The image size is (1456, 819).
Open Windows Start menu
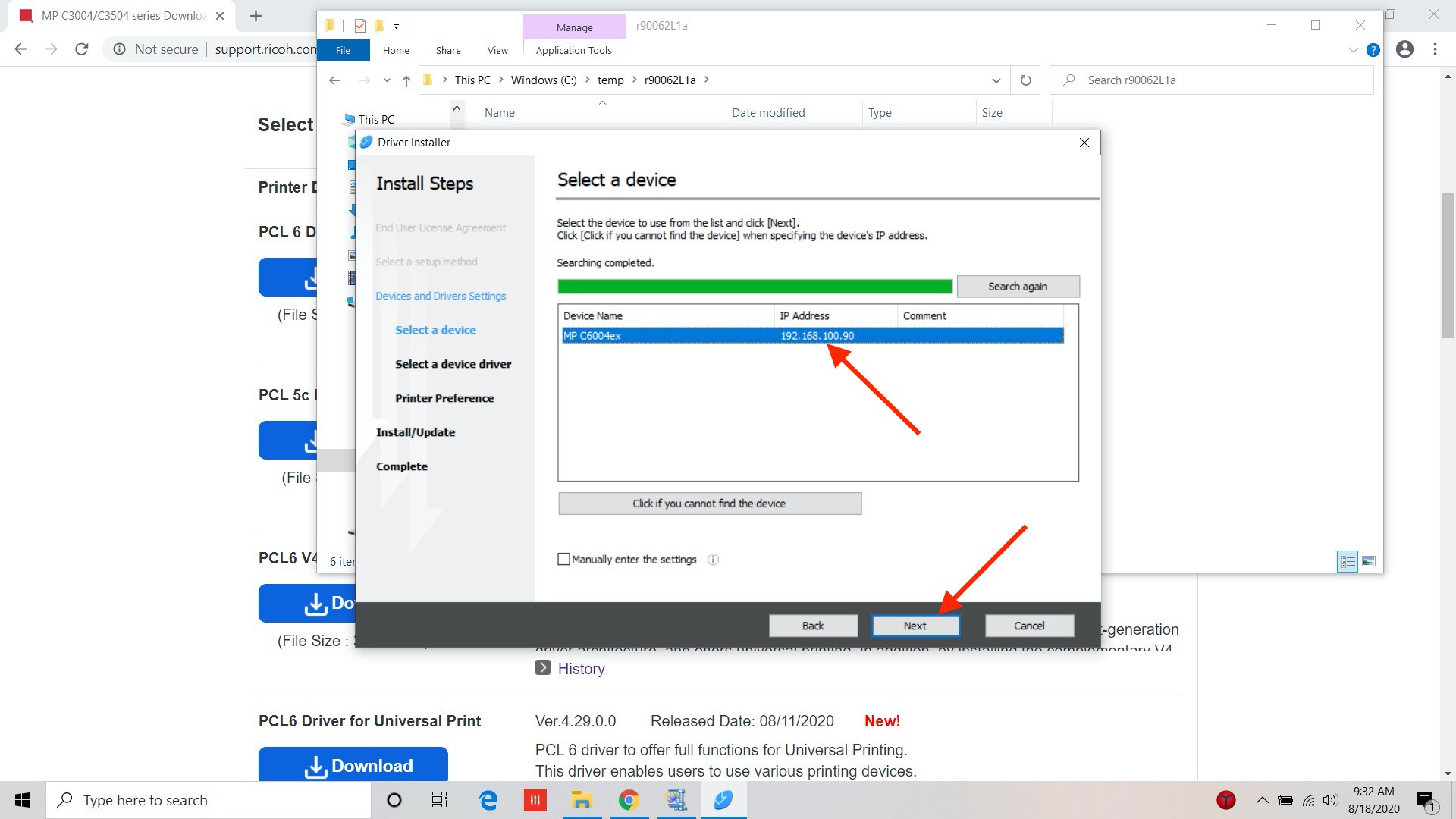[23, 800]
